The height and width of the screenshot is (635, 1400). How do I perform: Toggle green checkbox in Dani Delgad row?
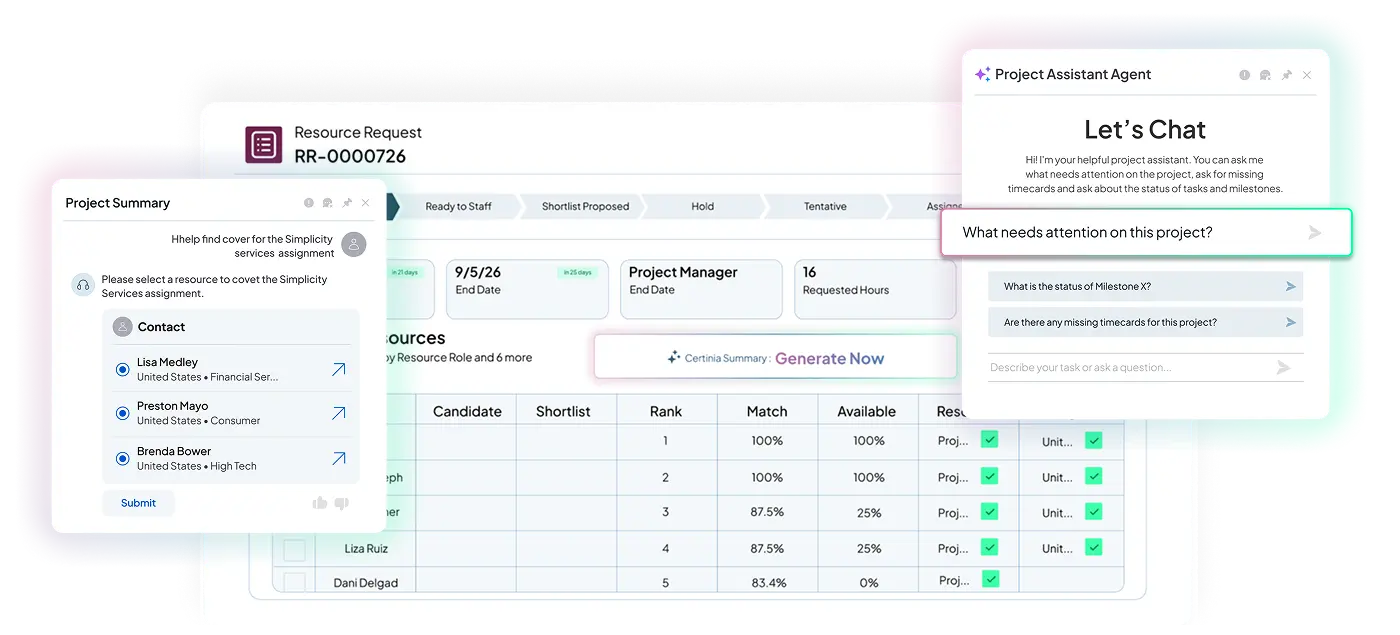[989, 579]
